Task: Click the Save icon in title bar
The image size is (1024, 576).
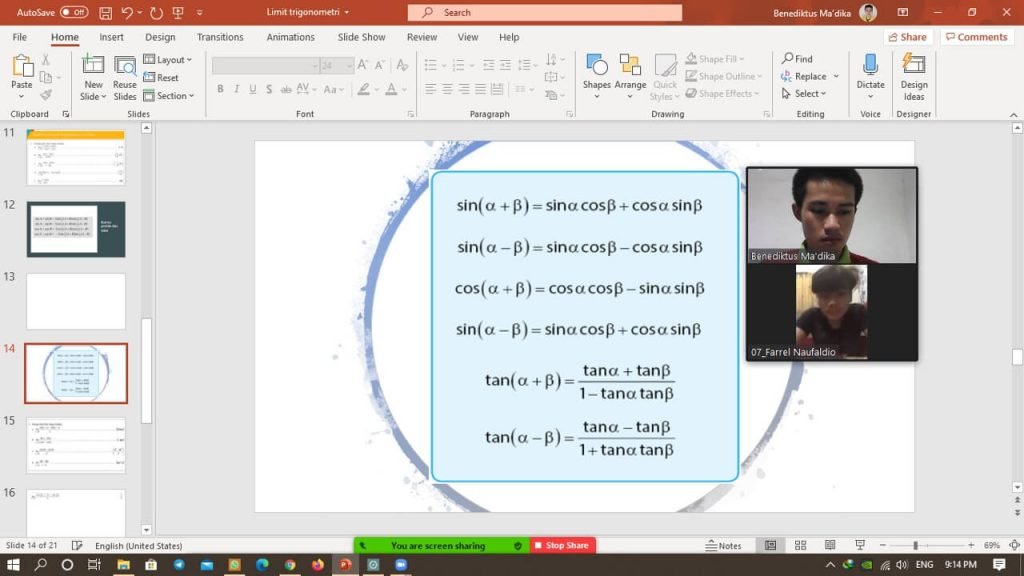Action: 105,12
